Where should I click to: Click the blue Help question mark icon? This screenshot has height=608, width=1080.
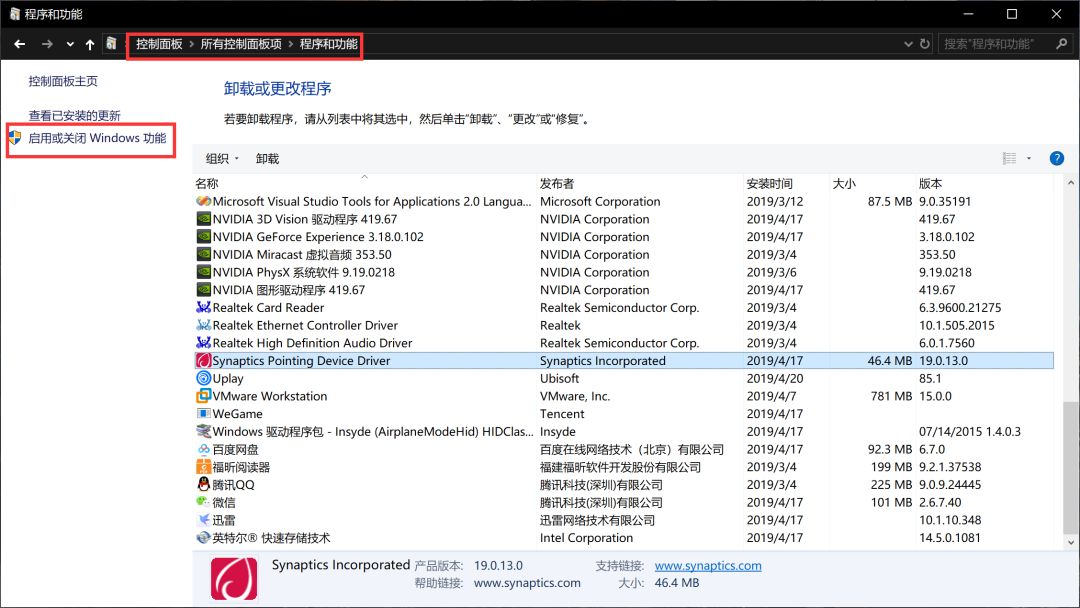pyautogui.click(x=1057, y=157)
